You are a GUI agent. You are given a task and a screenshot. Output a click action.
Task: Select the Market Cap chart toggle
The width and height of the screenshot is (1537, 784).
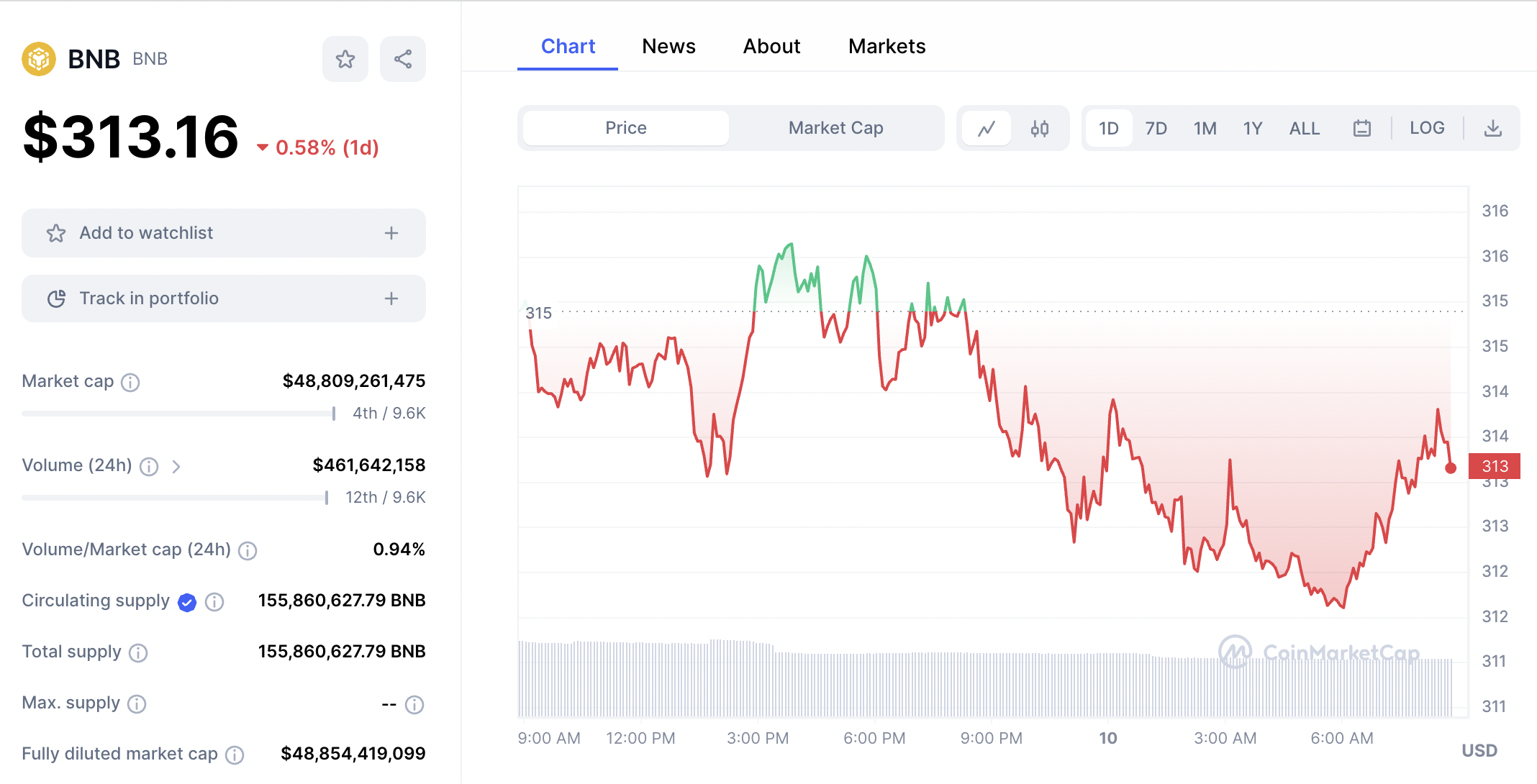click(x=836, y=128)
